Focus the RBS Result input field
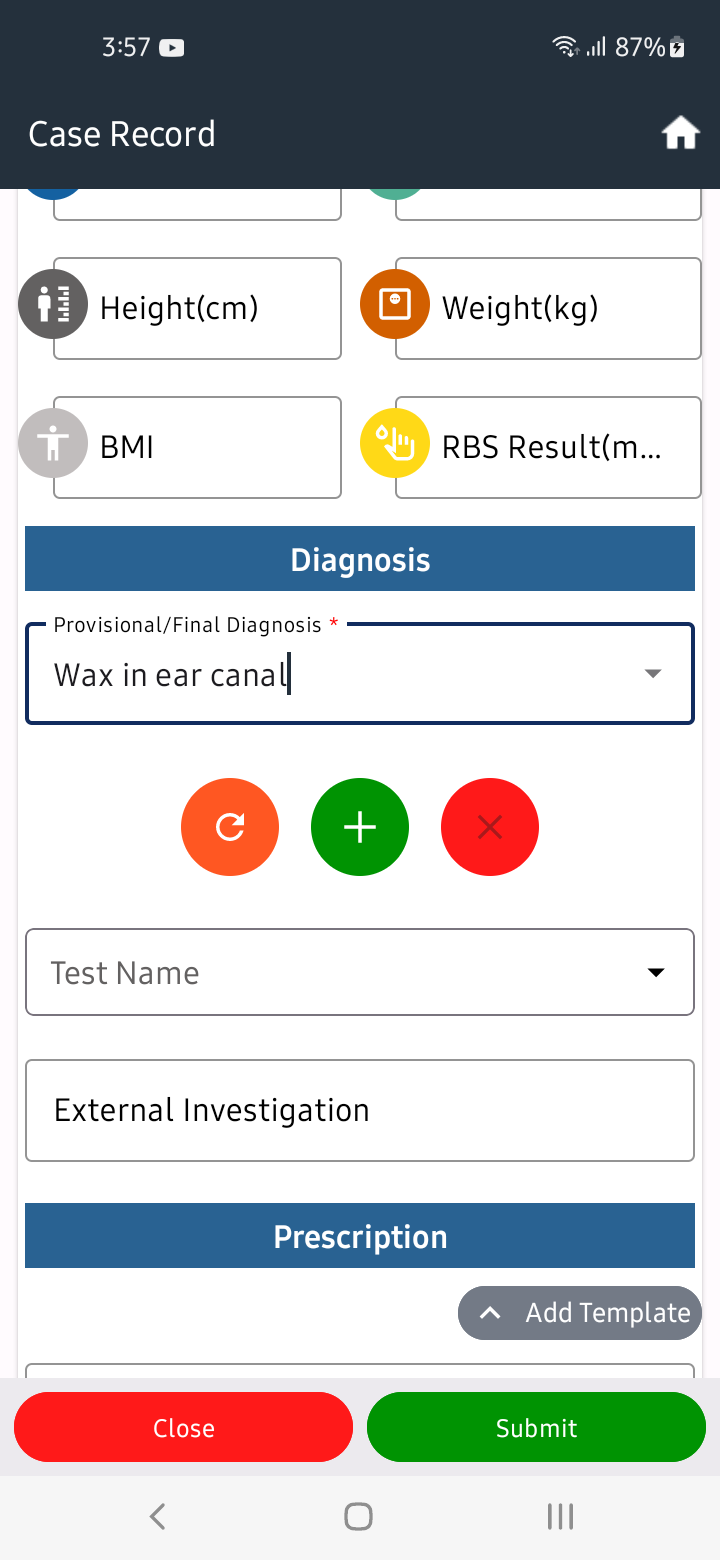This screenshot has width=720, height=1560. (548, 447)
